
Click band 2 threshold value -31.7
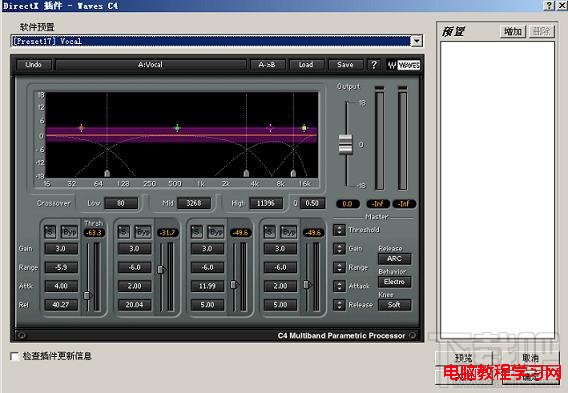(x=168, y=233)
